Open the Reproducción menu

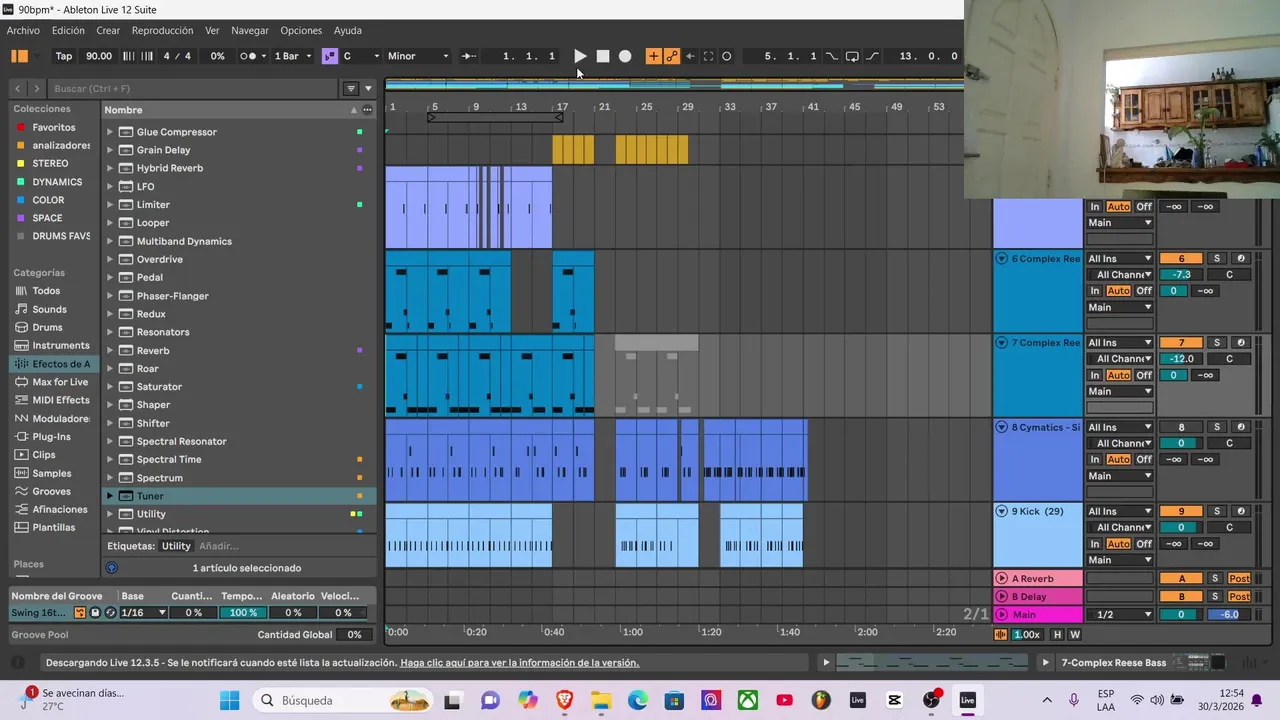(162, 30)
